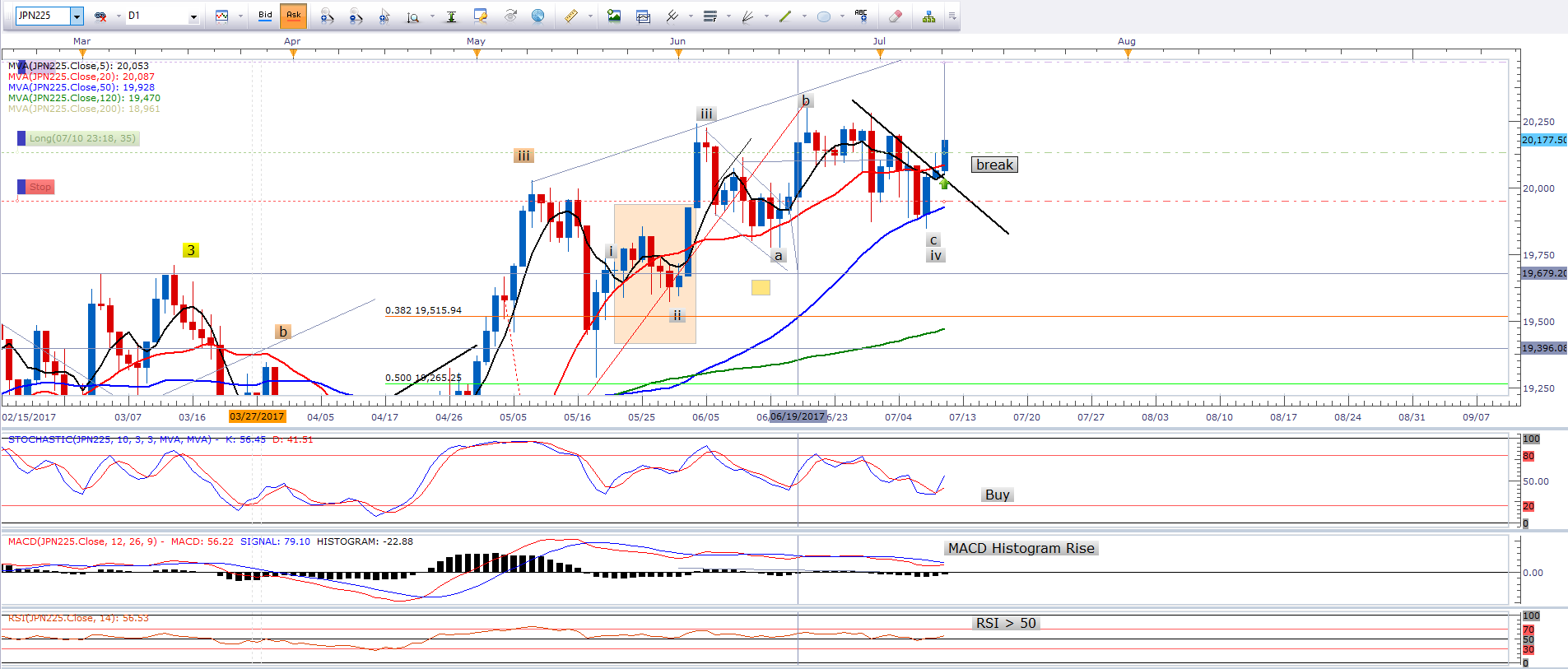Click the Long position order label
The width and height of the screenshot is (1568, 669).
point(82,138)
